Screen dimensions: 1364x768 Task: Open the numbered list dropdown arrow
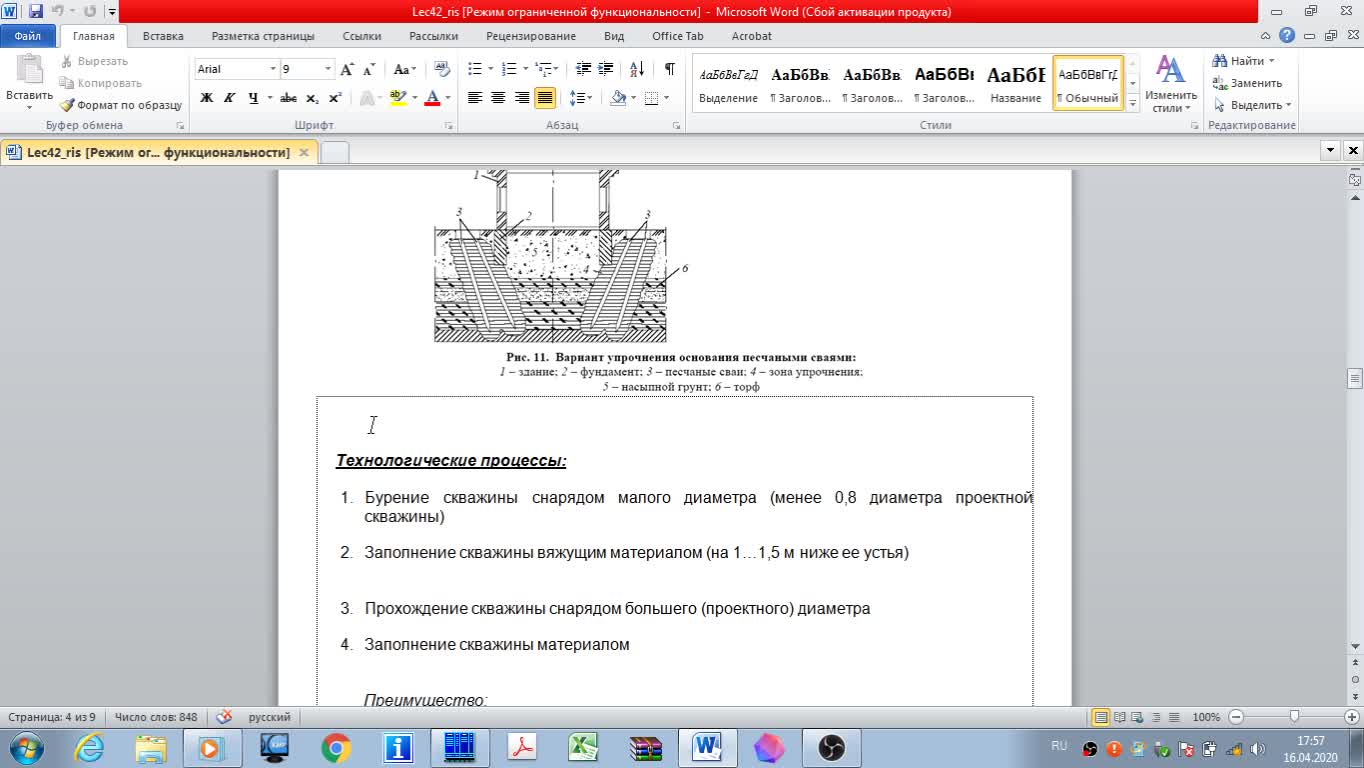click(524, 69)
